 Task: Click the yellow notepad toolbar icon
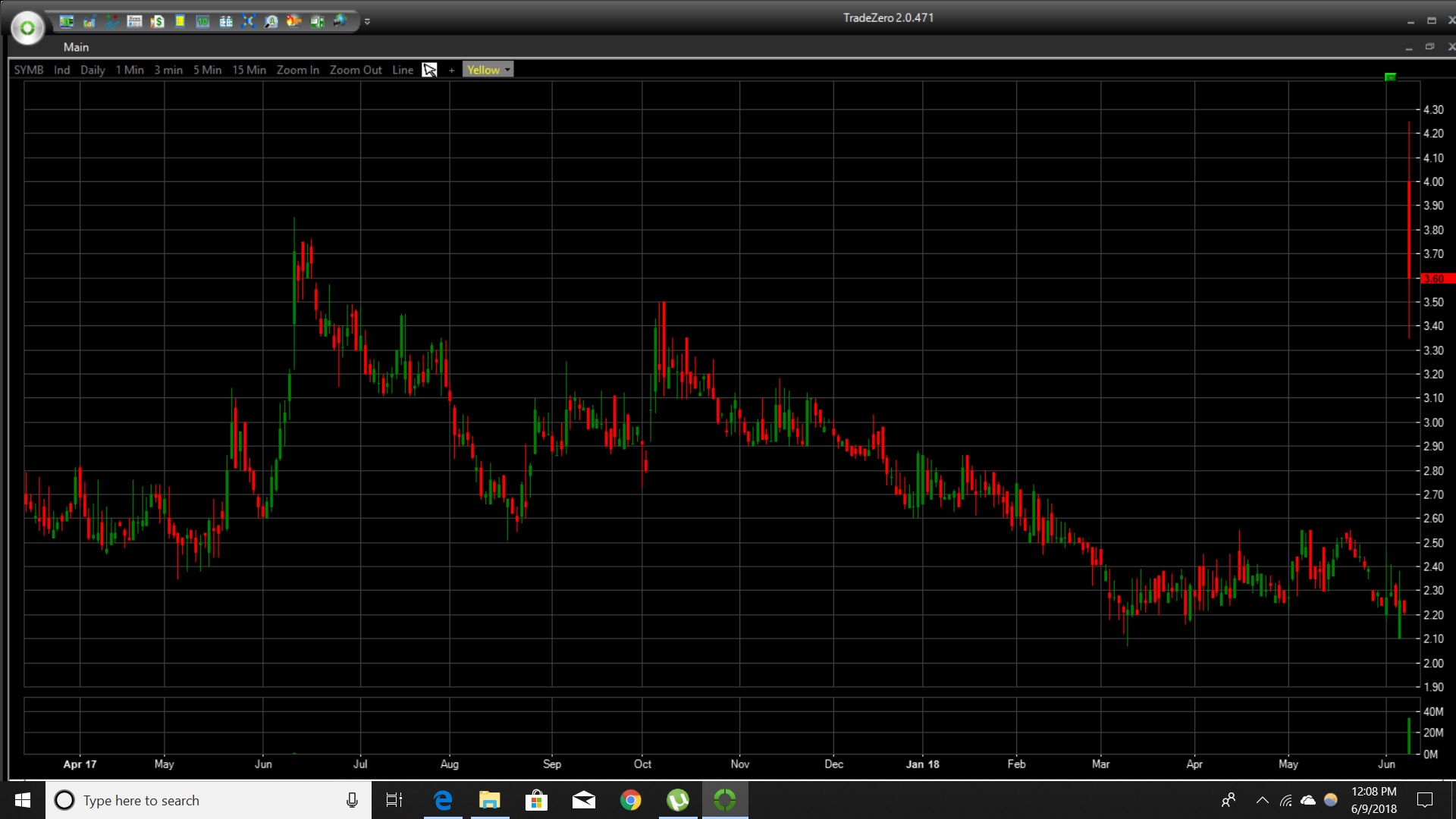coord(180,21)
